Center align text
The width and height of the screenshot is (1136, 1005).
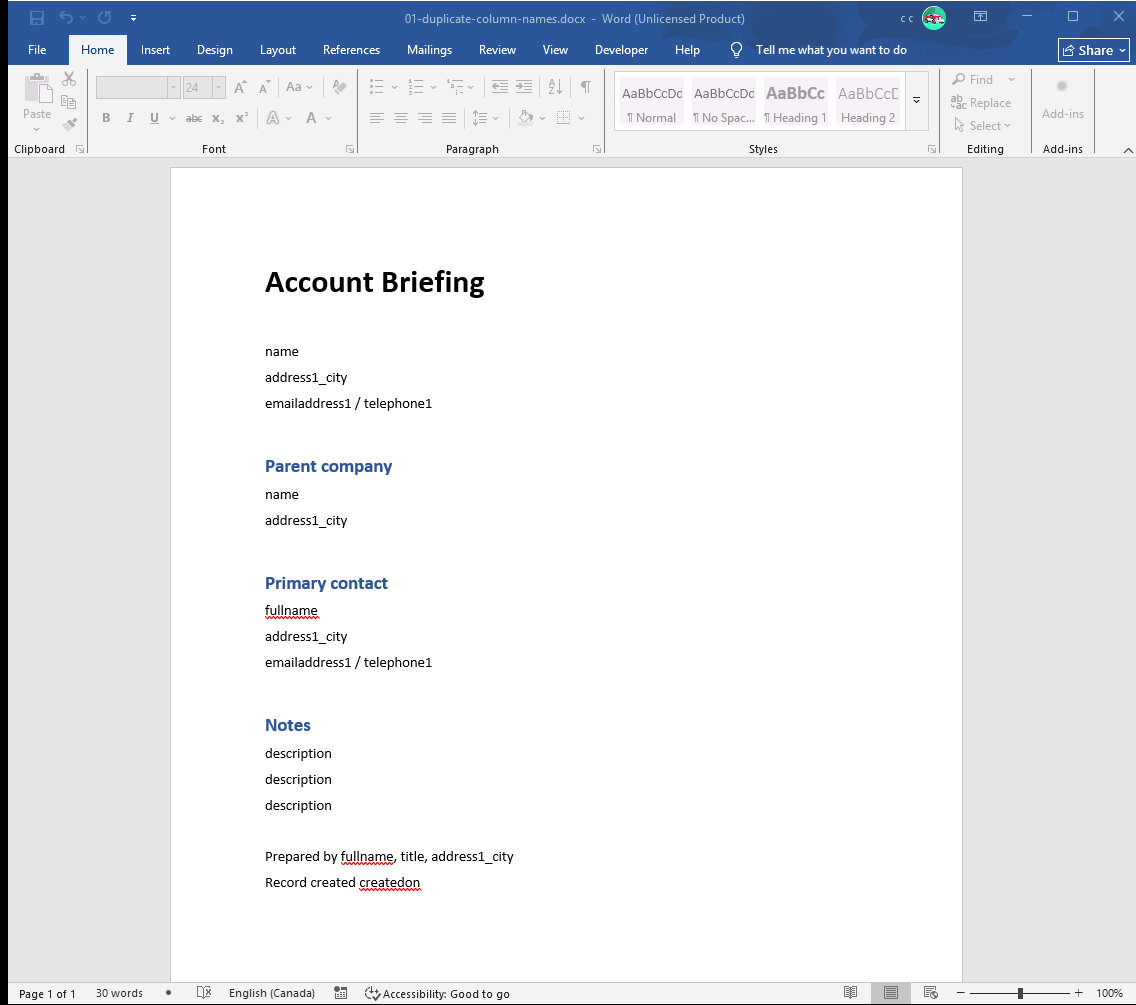pyautogui.click(x=401, y=118)
